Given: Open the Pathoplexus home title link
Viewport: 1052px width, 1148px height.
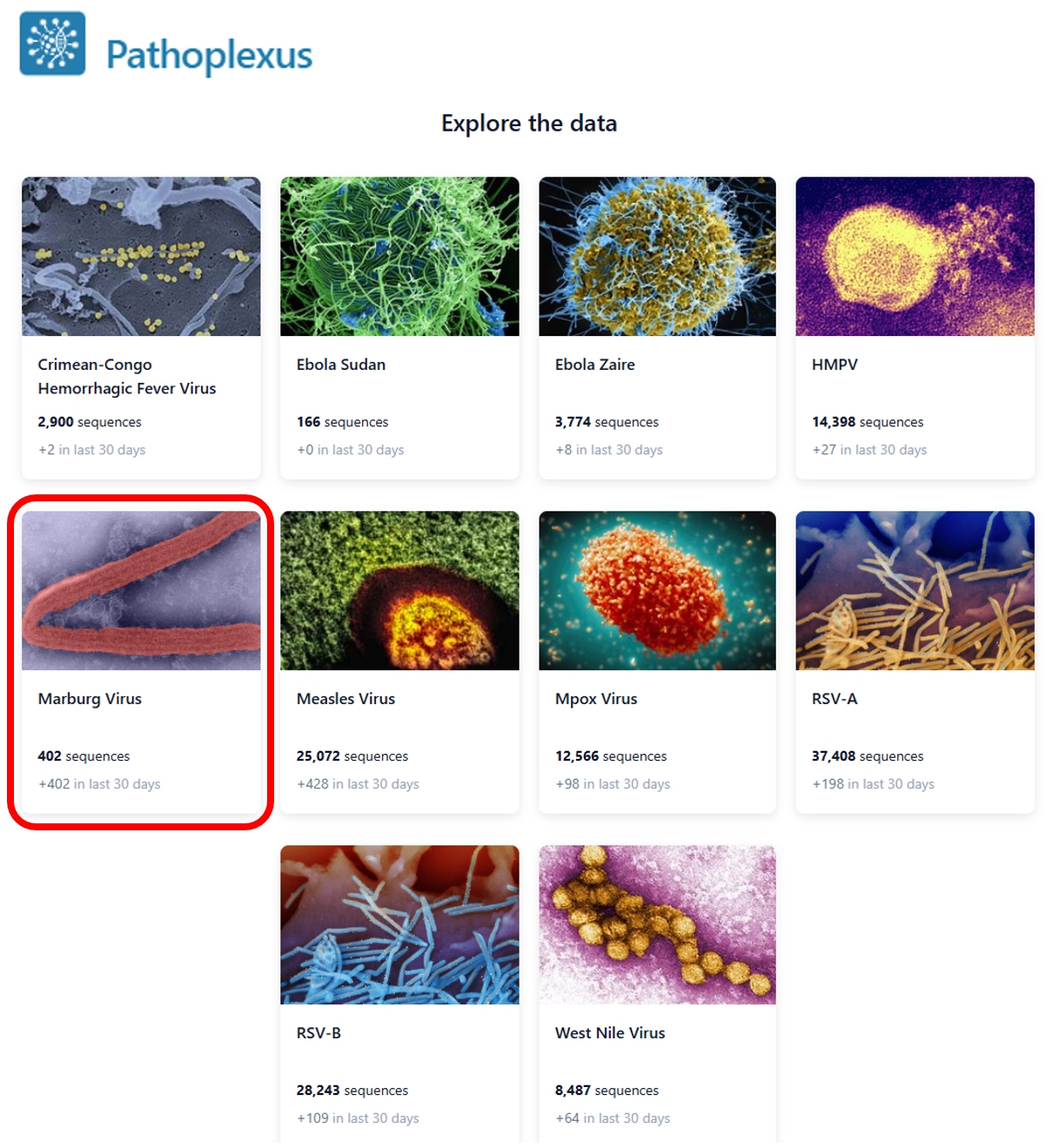Looking at the screenshot, I should [209, 55].
